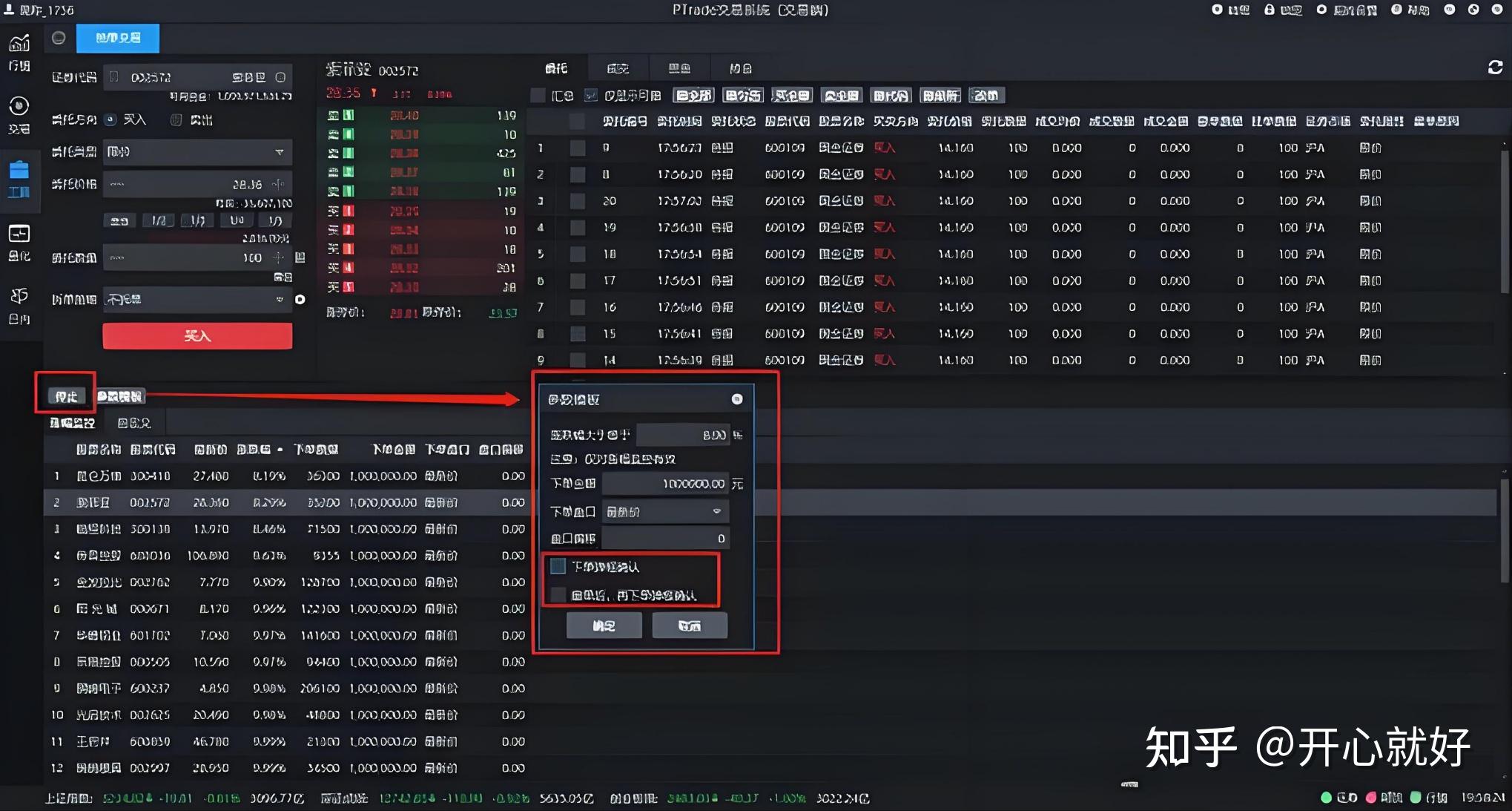Screen dimensions: 1512x811
Task: Click the circular trading icon in left sidebar
Action: click(x=19, y=107)
